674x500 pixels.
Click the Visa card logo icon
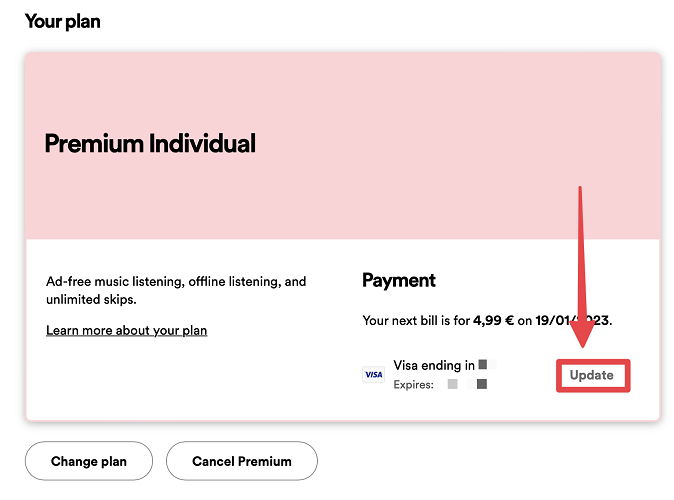[373, 375]
